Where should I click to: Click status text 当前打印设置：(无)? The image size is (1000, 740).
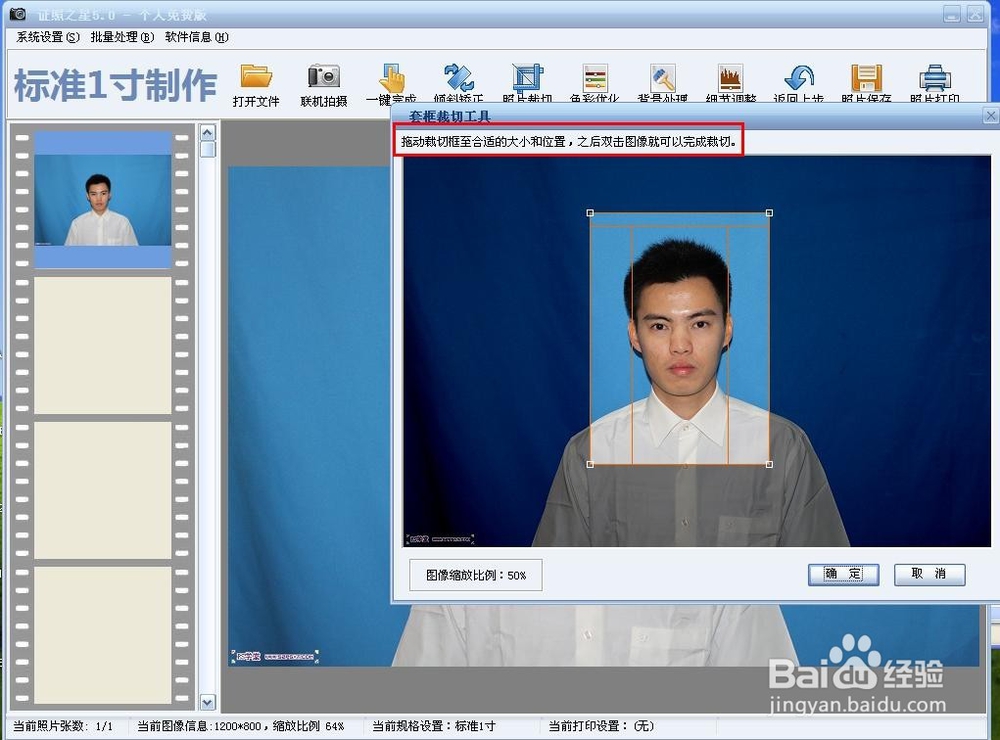pyautogui.click(x=601, y=726)
